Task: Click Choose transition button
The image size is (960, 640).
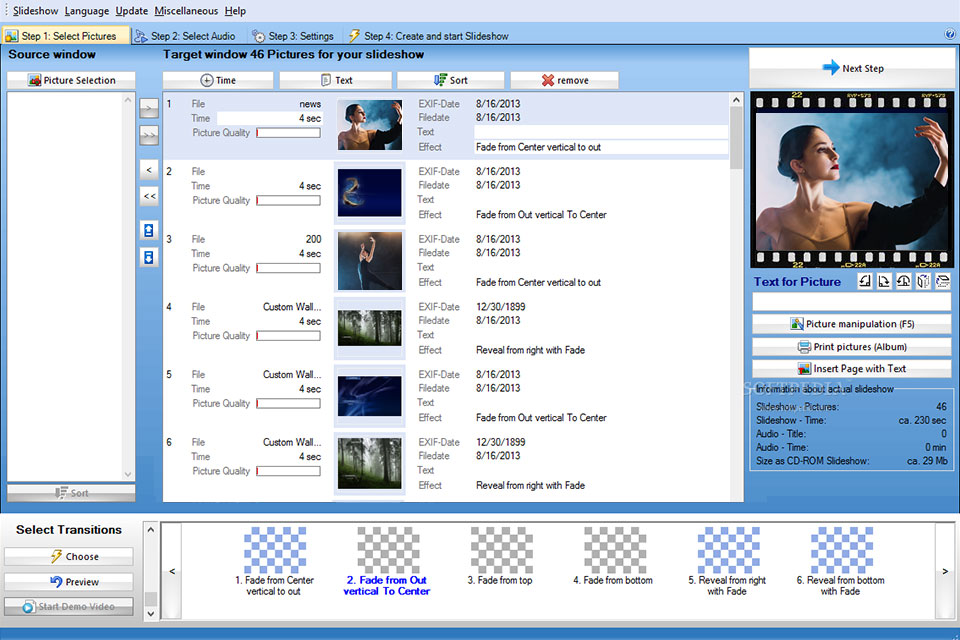Action: tap(69, 556)
